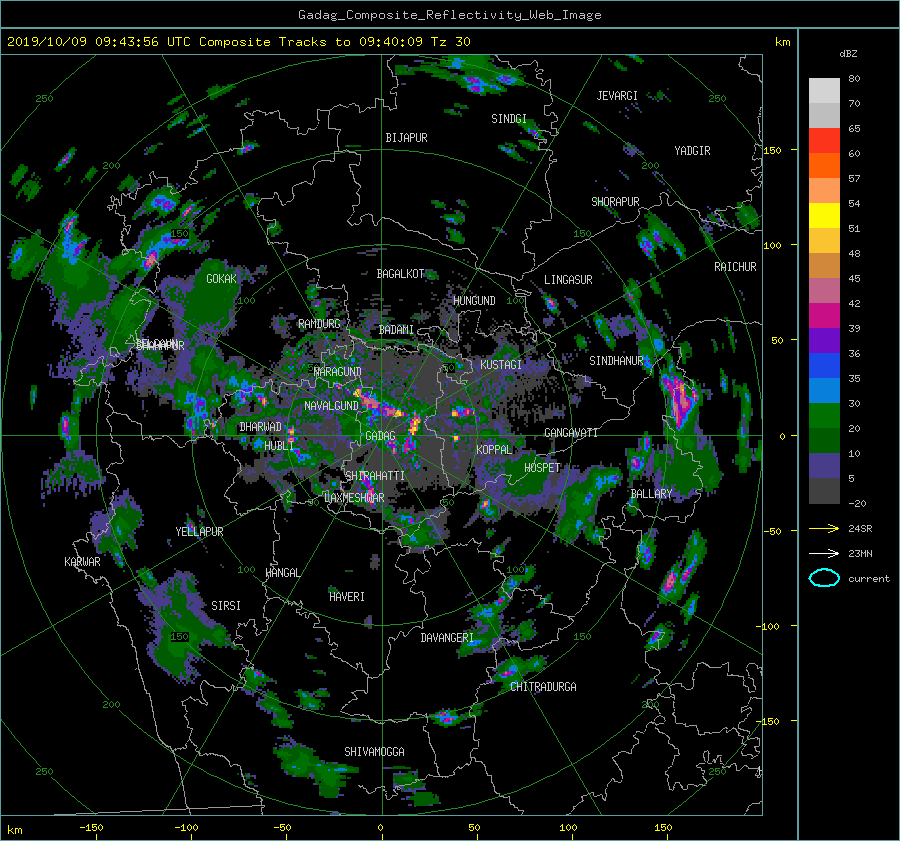Click the YELLAPUR label

(199, 532)
